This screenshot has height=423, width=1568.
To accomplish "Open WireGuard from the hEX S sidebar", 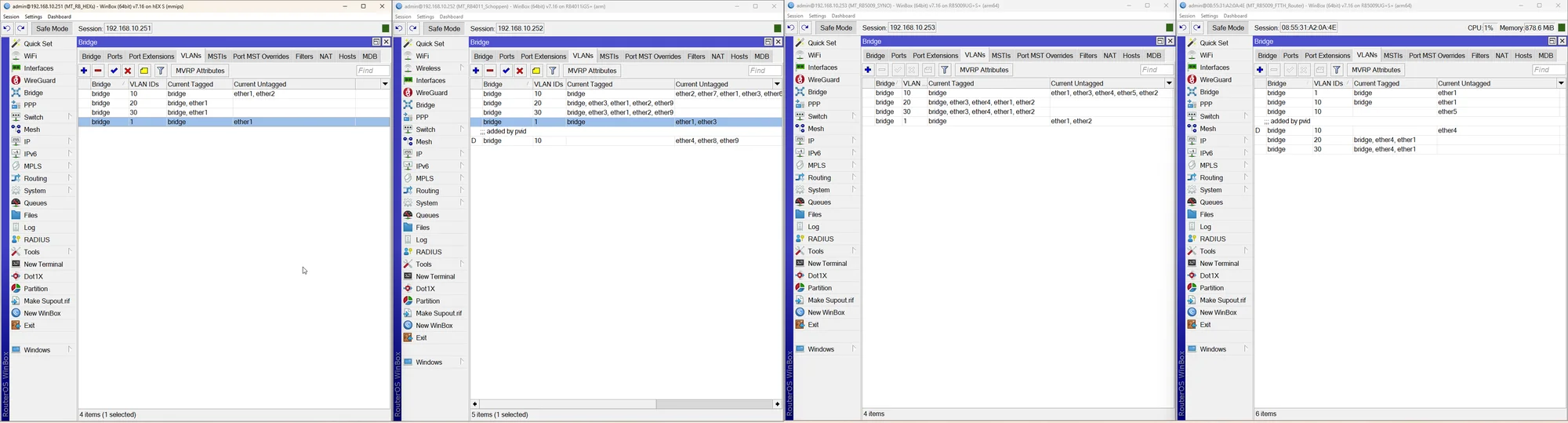I will click(x=39, y=80).
